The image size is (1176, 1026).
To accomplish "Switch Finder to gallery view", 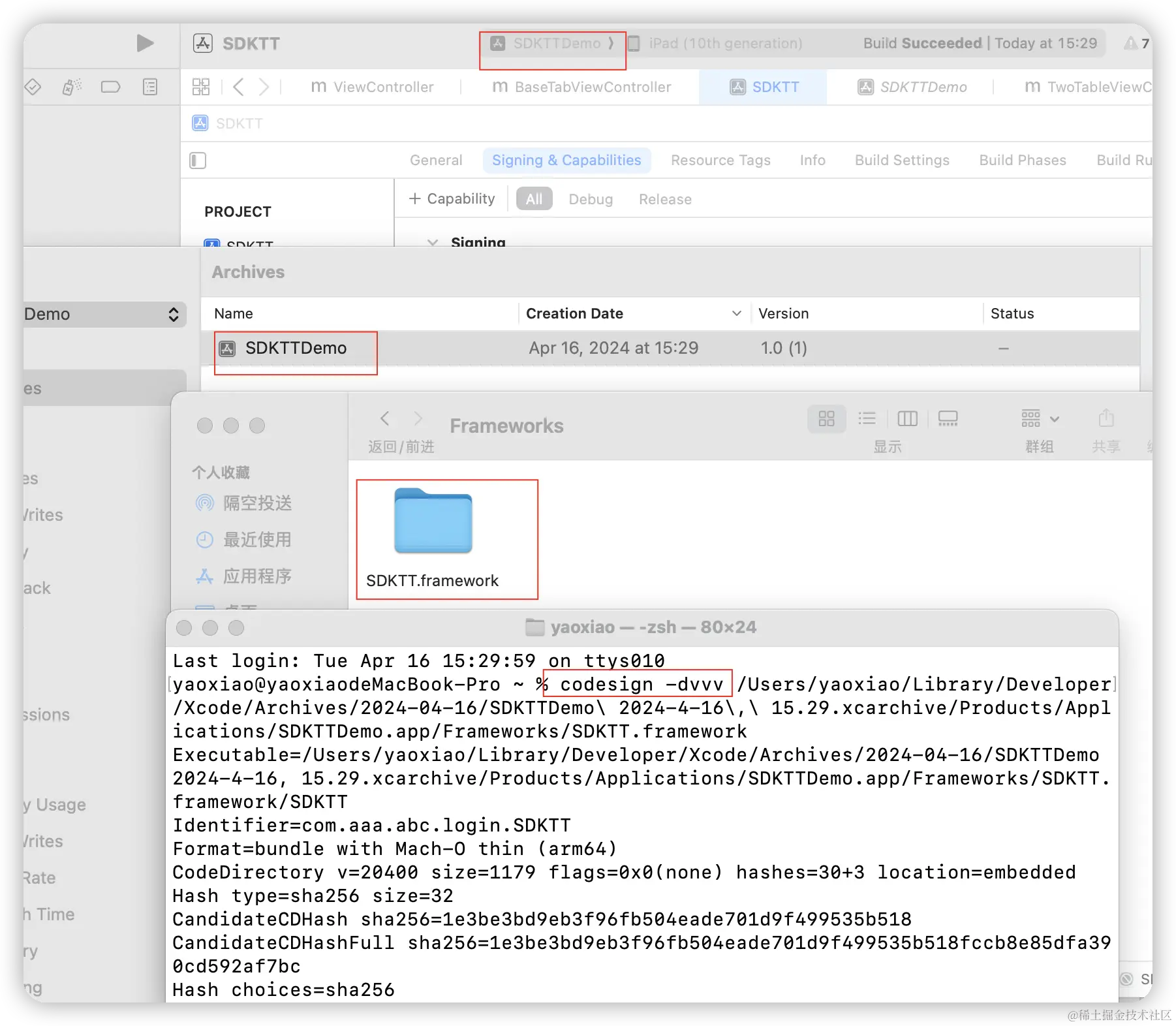I will [948, 418].
